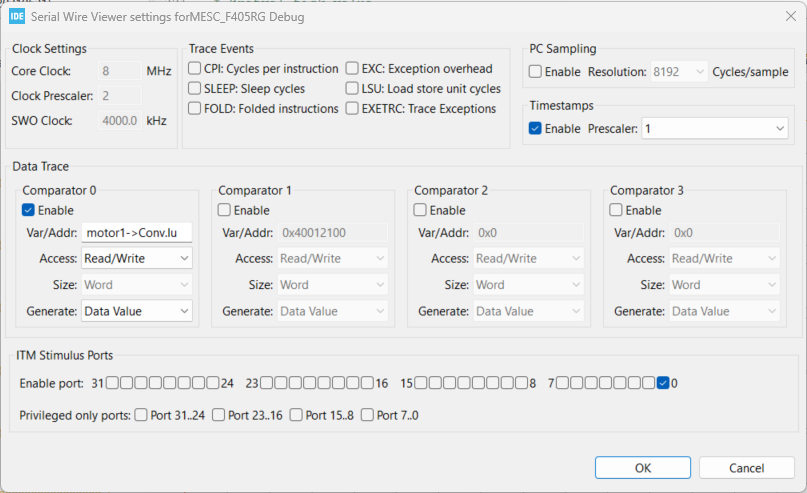
Task: Open Comparator 0 Access dropdown
Action: [137, 258]
